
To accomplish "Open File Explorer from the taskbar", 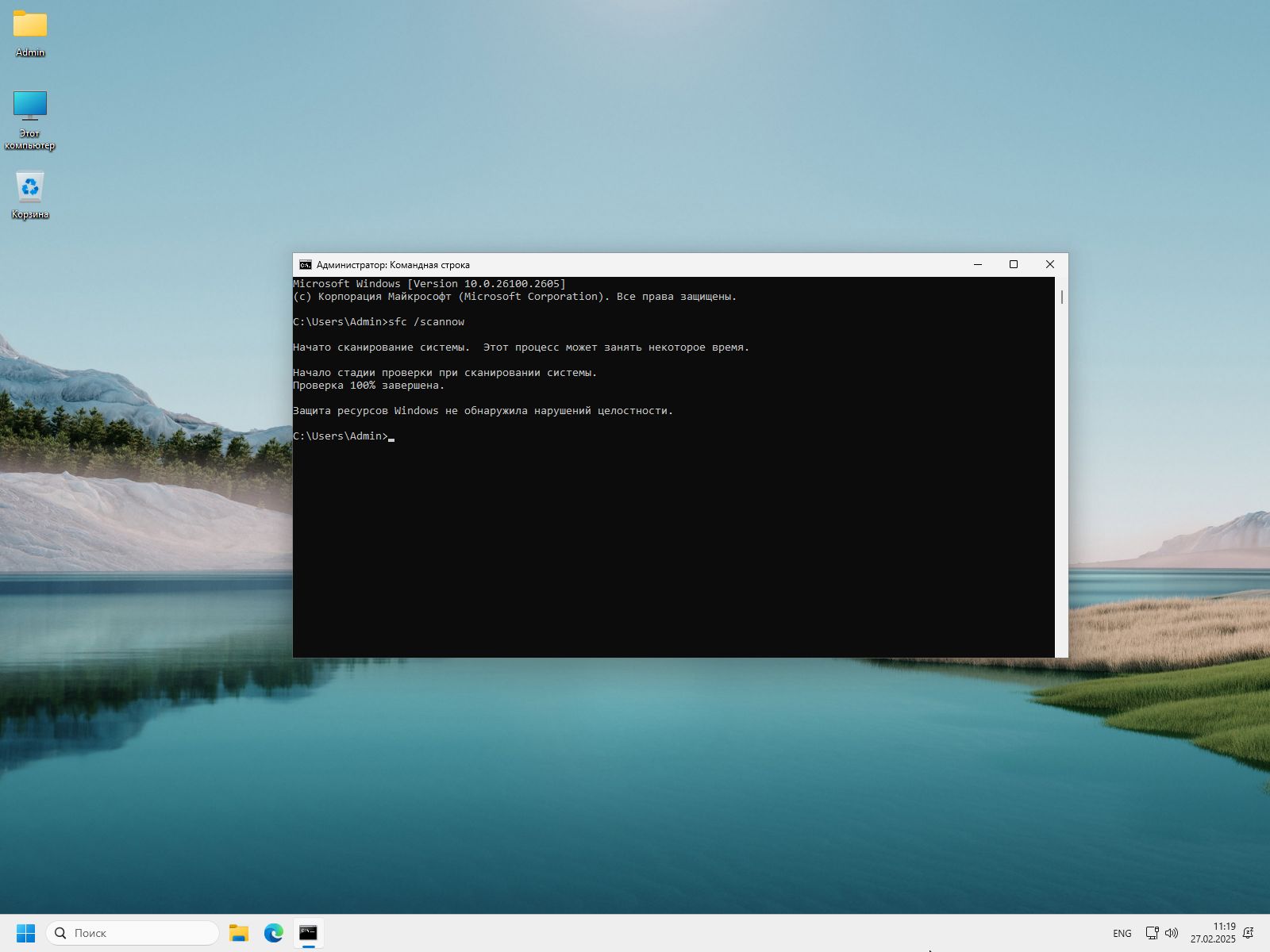I will tap(239, 933).
